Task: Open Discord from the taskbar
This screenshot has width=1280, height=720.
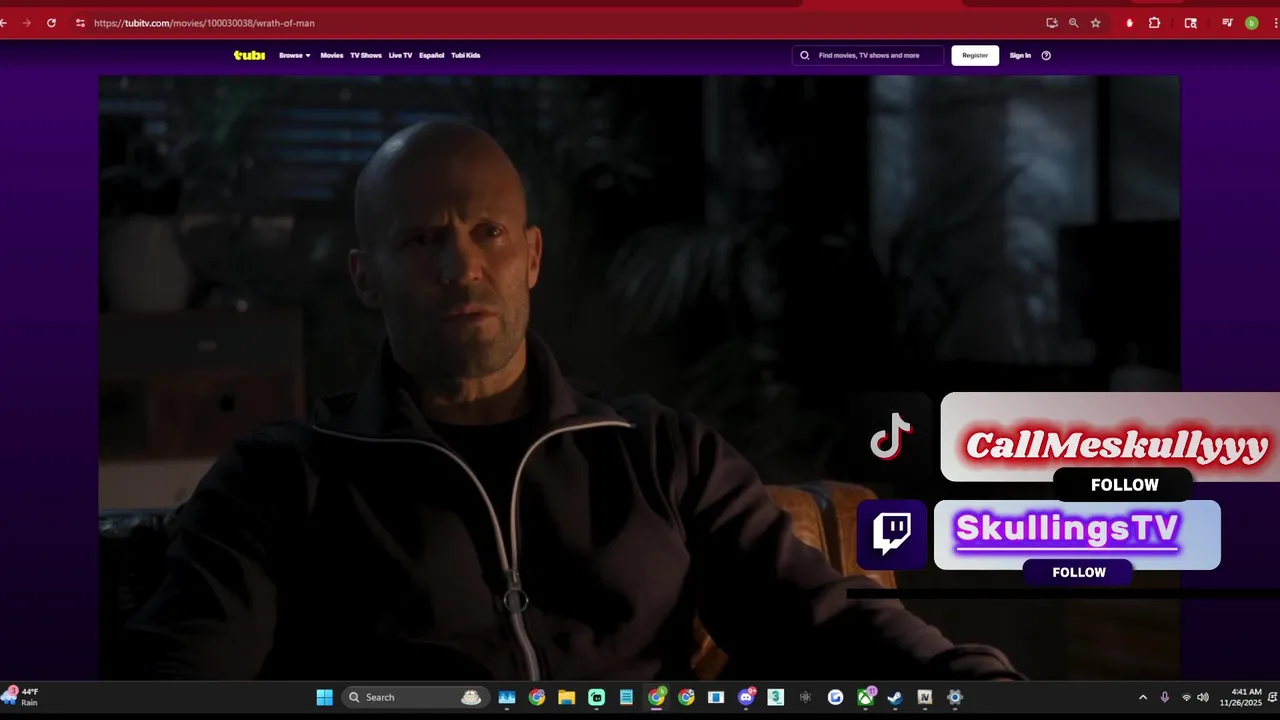Action: click(746, 697)
